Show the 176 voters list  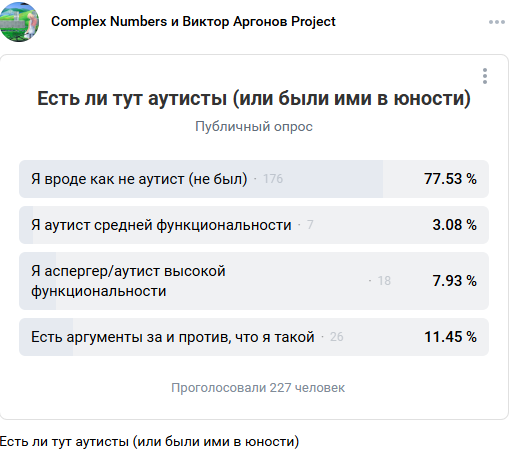[x=273, y=179]
